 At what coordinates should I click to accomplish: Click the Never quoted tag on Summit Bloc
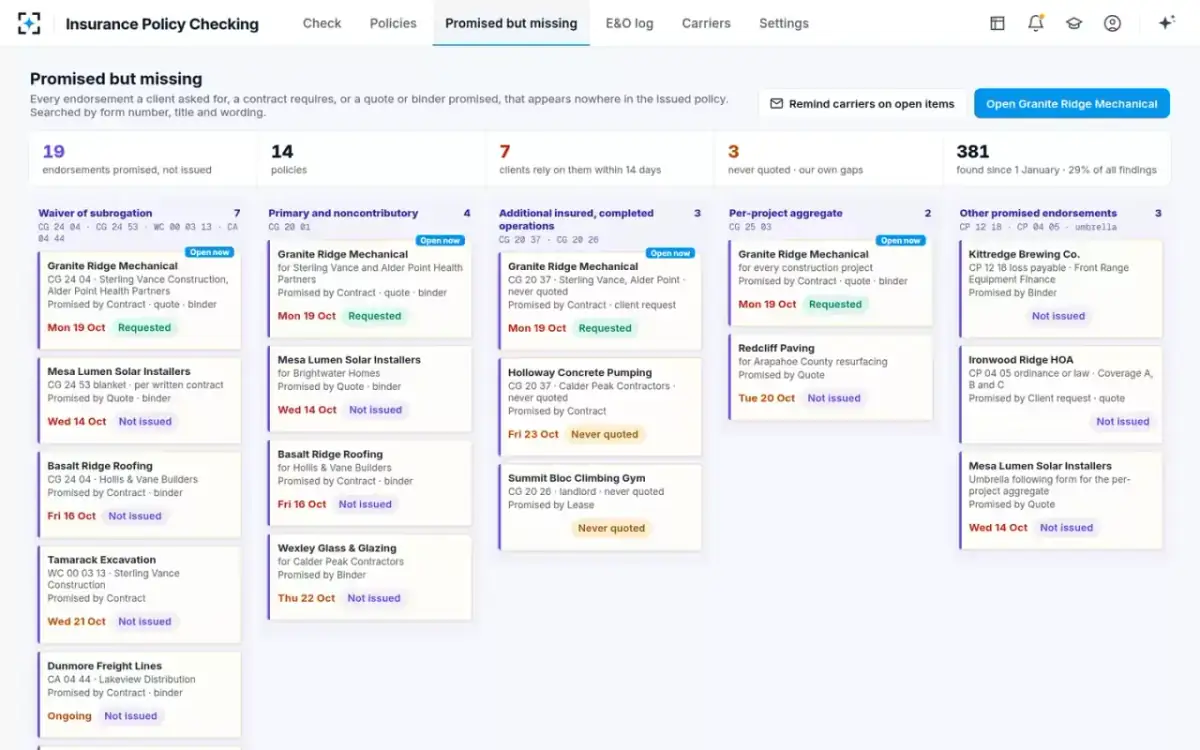click(x=612, y=528)
